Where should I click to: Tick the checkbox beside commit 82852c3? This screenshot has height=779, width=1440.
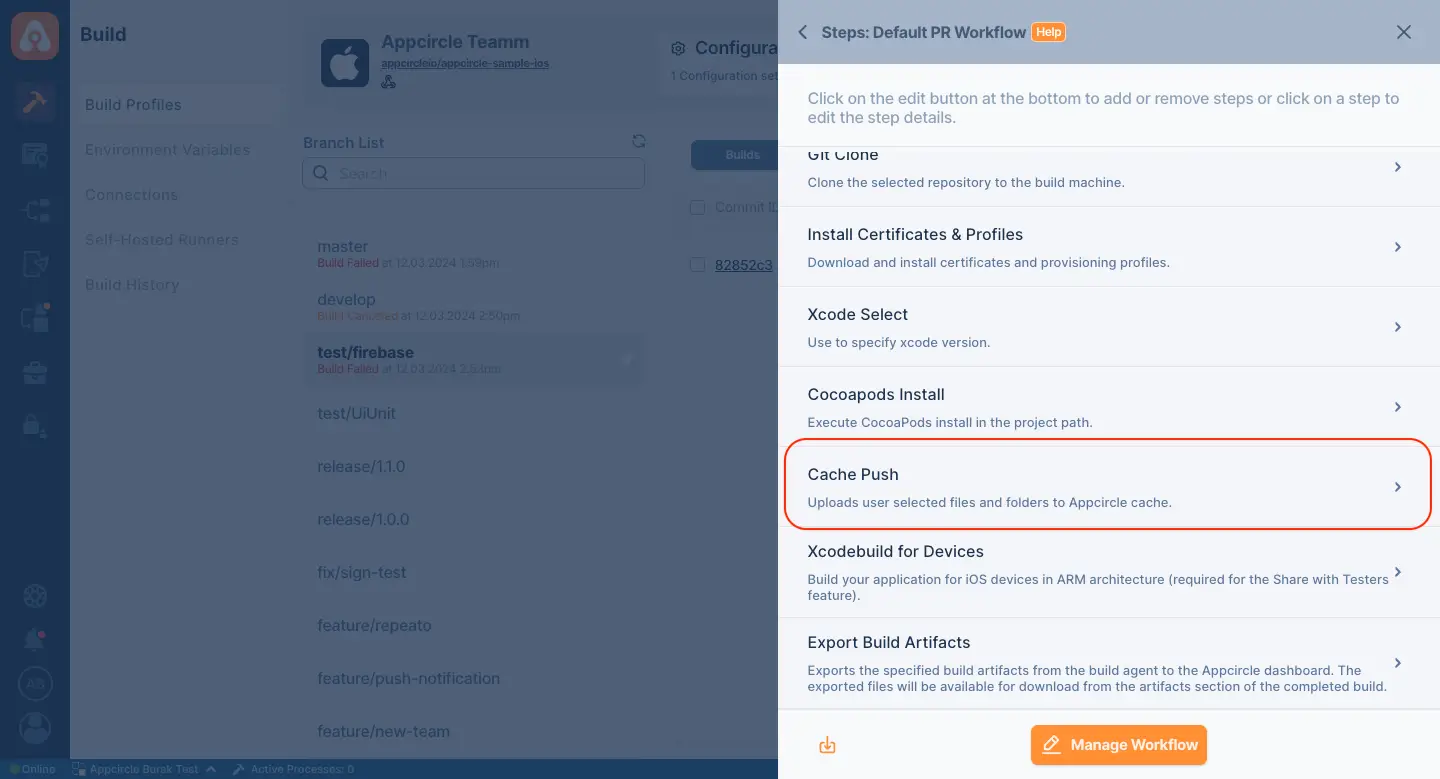coord(698,265)
